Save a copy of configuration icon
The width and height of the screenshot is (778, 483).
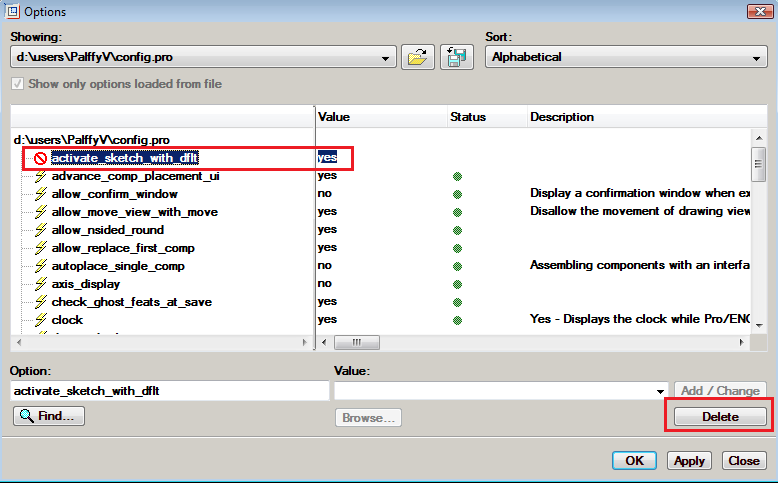pos(456,57)
